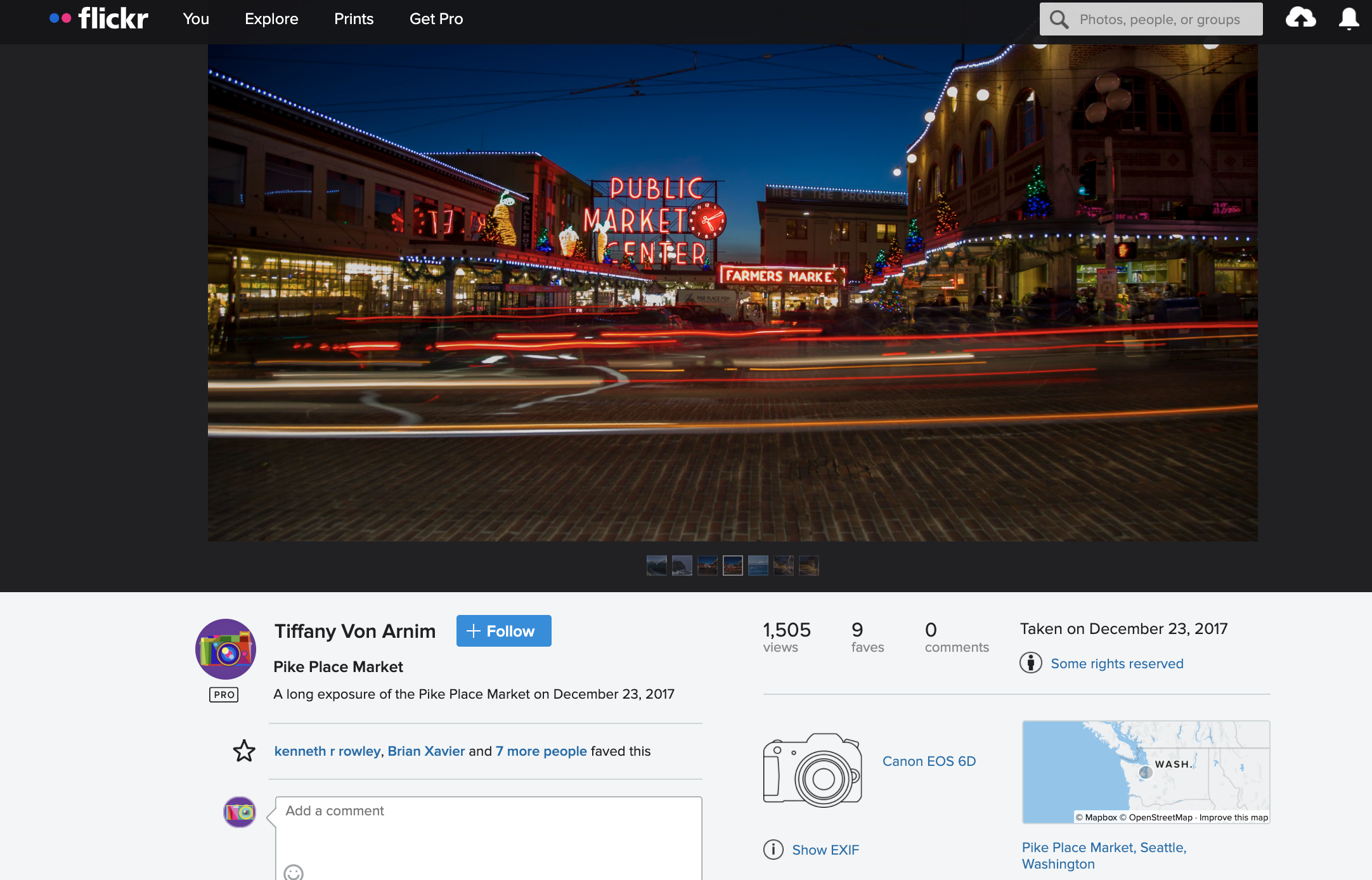Image resolution: width=1372 pixels, height=880 pixels.
Task: Click the 1,505 views count
Action: 787,637
